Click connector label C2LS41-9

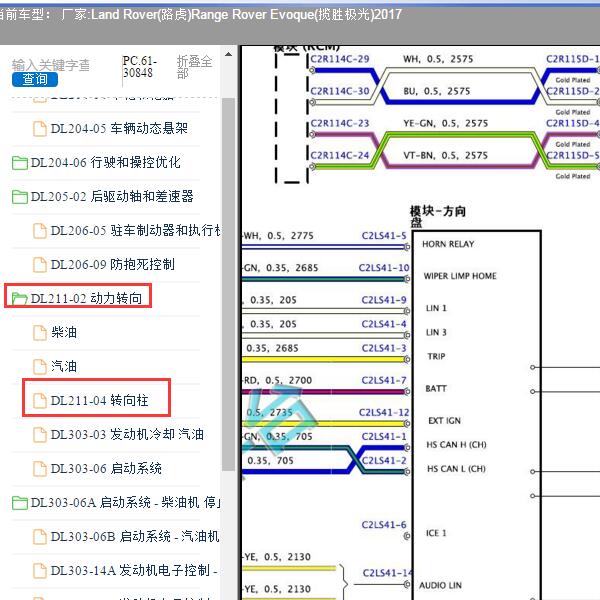click(384, 300)
